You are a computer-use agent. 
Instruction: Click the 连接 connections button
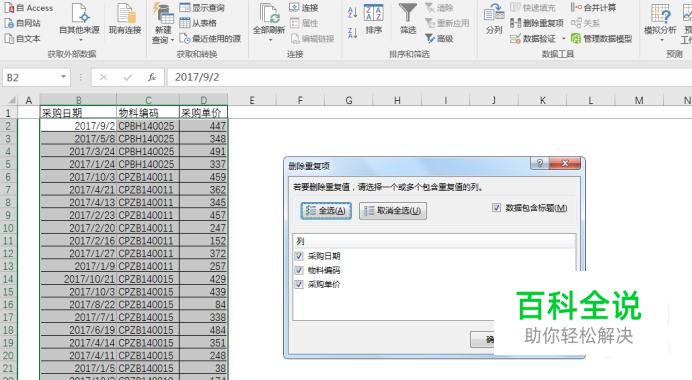click(304, 8)
